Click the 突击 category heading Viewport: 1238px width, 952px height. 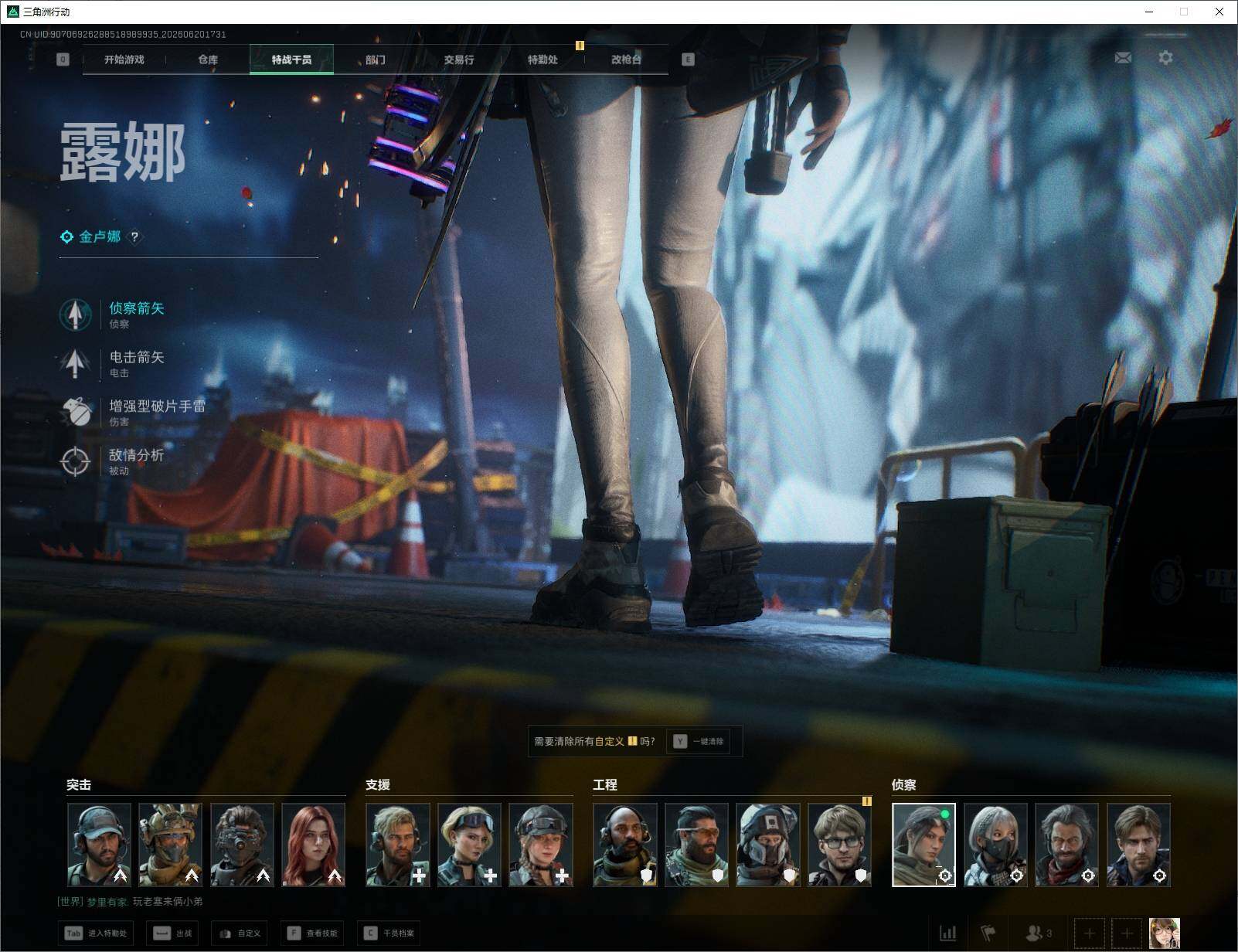pyautogui.click(x=79, y=784)
